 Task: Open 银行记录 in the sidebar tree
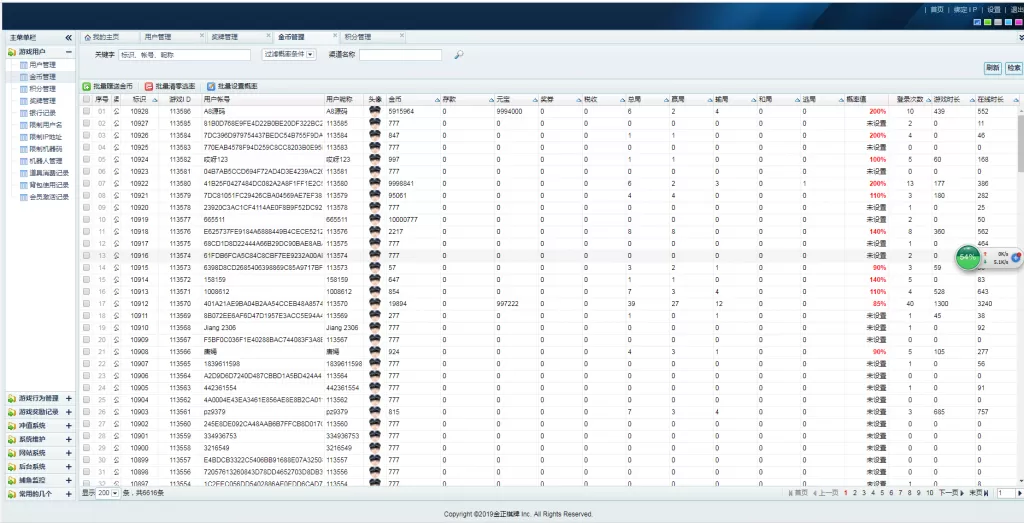43,113
